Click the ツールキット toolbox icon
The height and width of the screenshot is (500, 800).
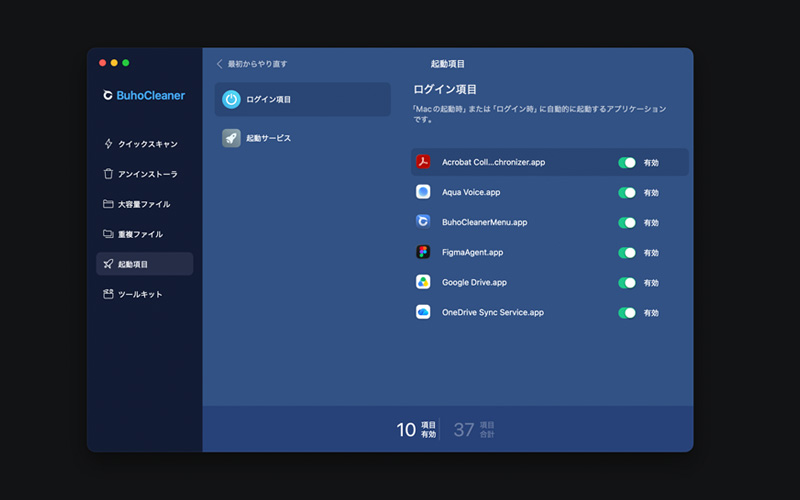click(x=108, y=294)
